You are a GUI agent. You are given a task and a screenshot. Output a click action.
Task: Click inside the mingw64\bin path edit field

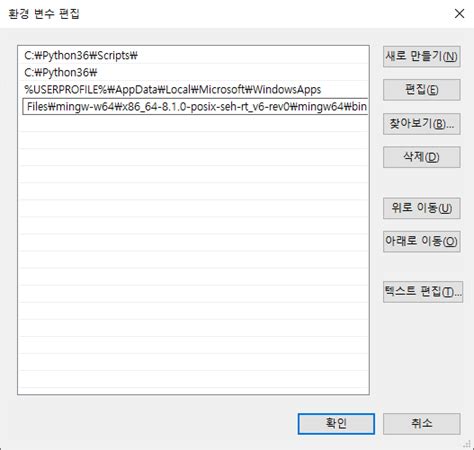pyautogui.click(x=195, y=107)
